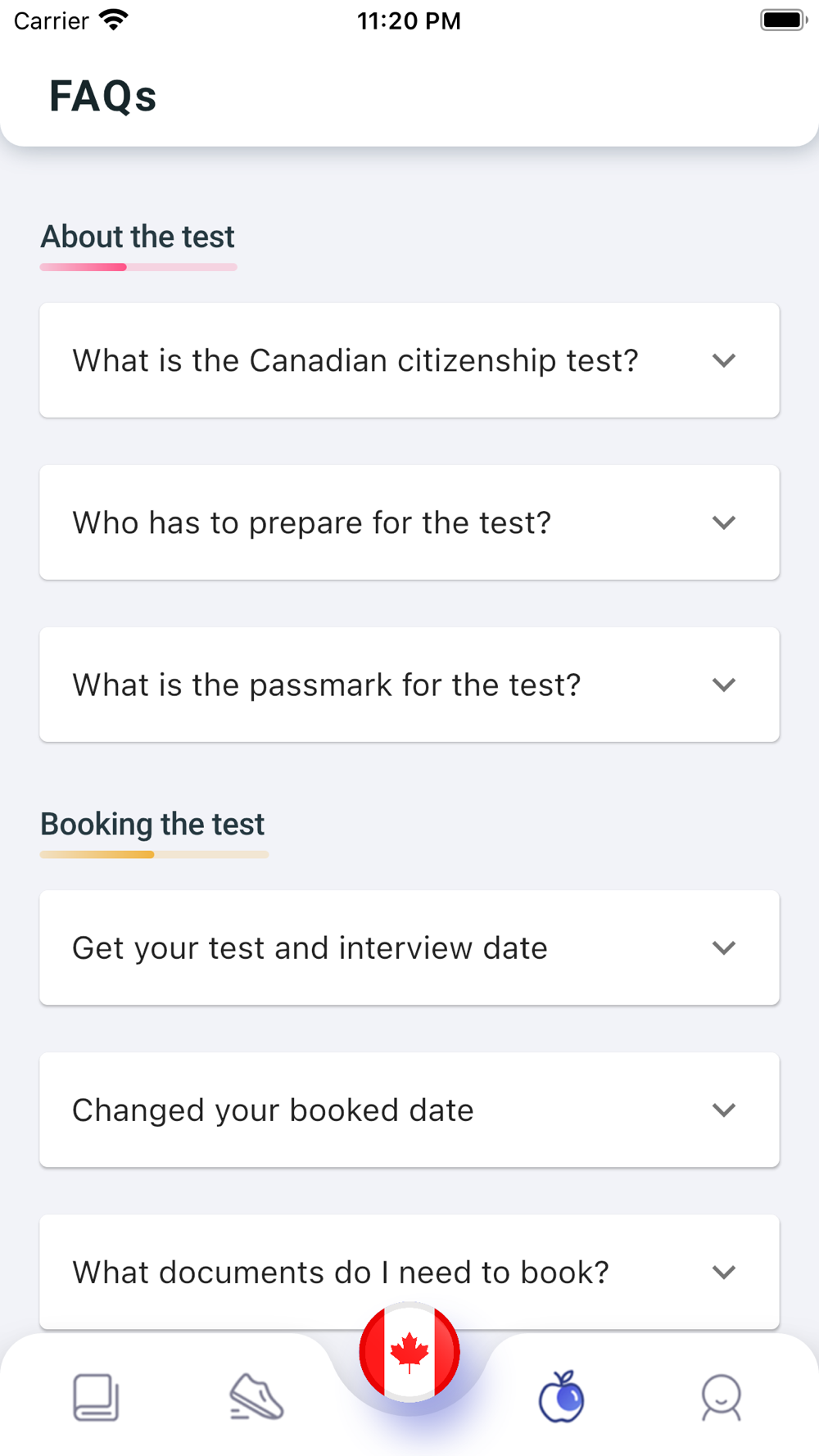The height and width of the screenshot is (1456, 819).
Task: Open the book study tab icon
Action: (96, 1397)
